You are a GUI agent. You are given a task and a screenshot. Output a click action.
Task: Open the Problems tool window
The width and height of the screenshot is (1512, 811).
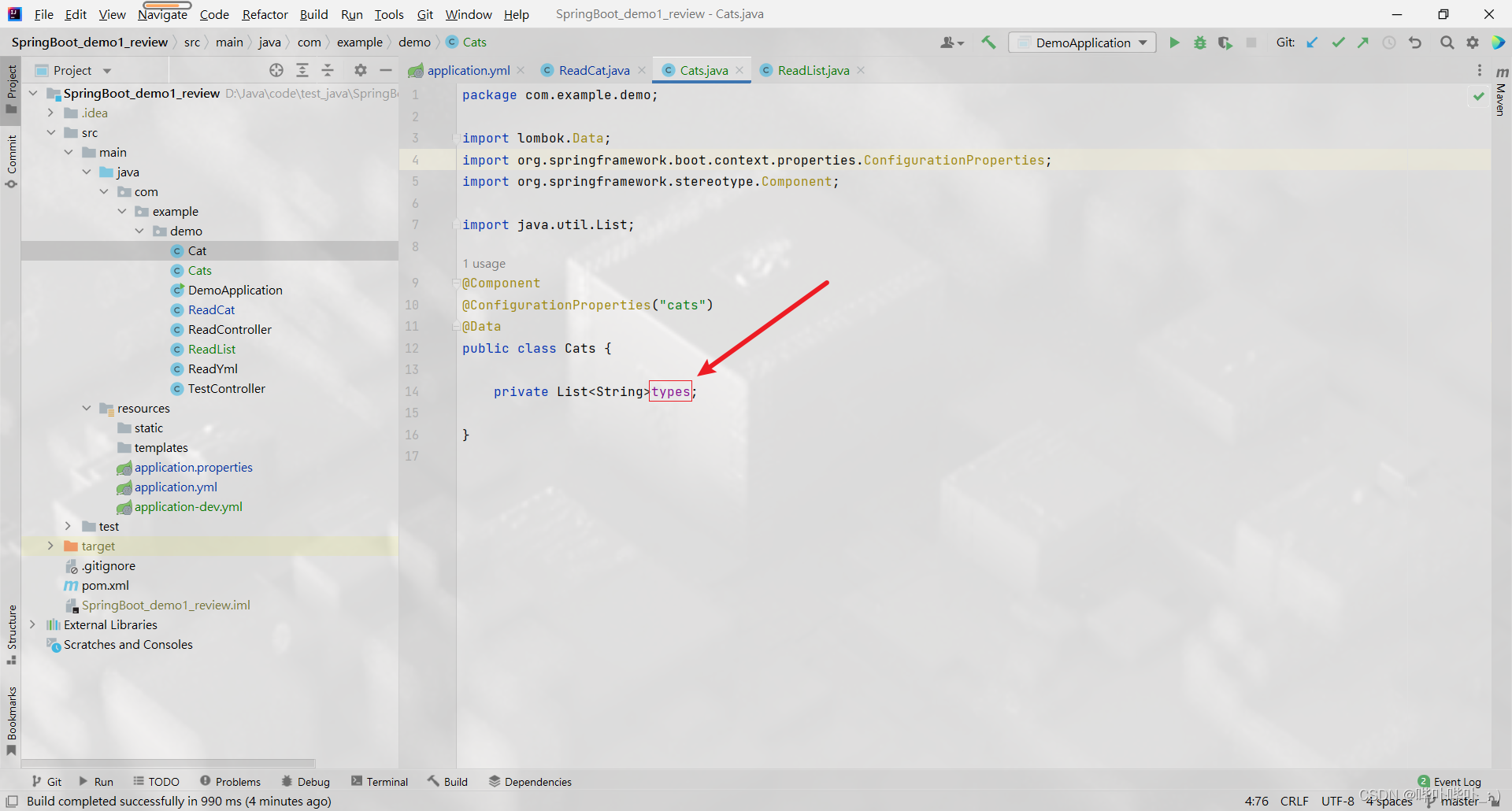[x=230, y=781]
